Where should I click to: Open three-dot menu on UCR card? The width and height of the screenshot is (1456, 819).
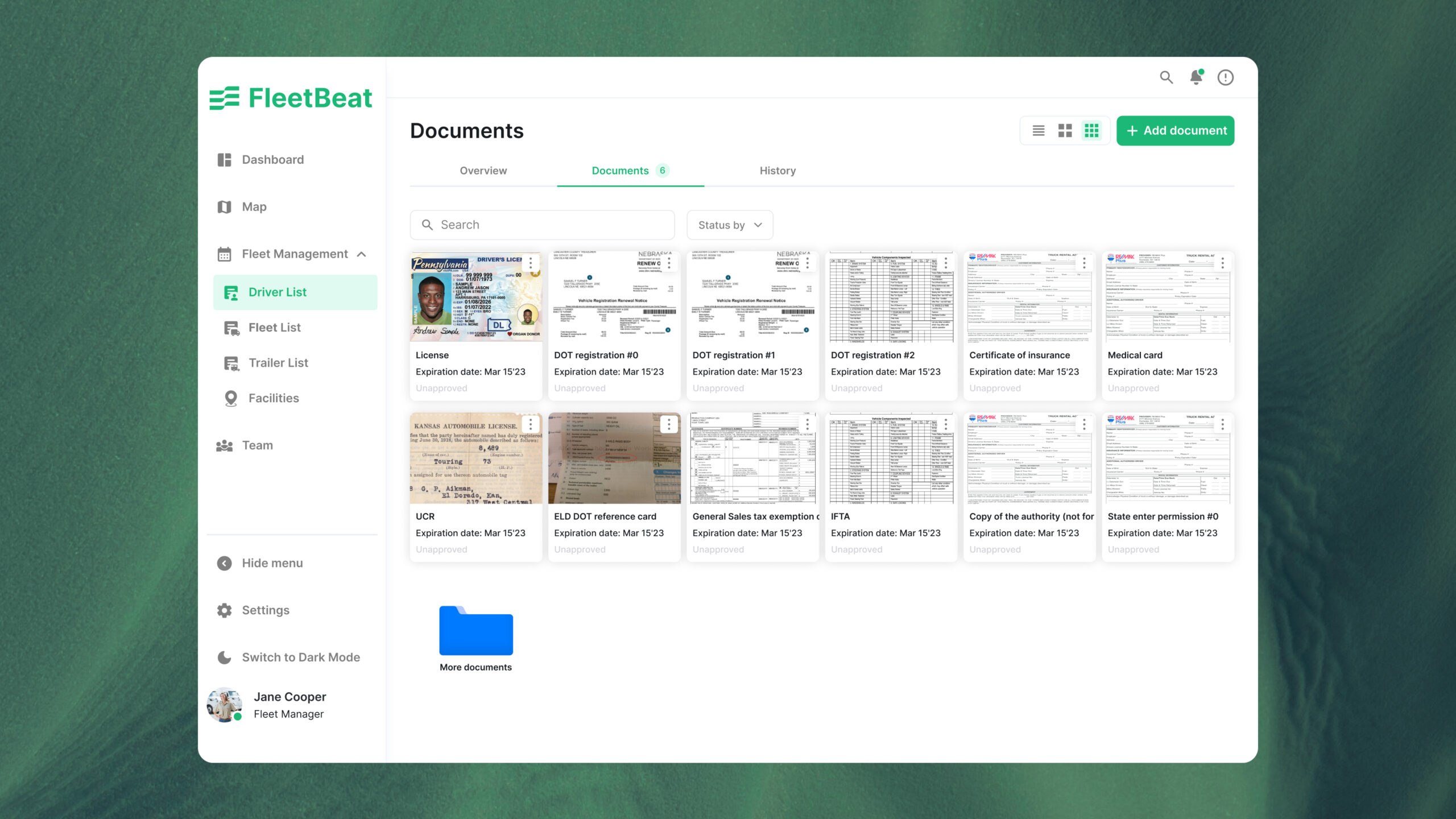(x=531, y=424)
